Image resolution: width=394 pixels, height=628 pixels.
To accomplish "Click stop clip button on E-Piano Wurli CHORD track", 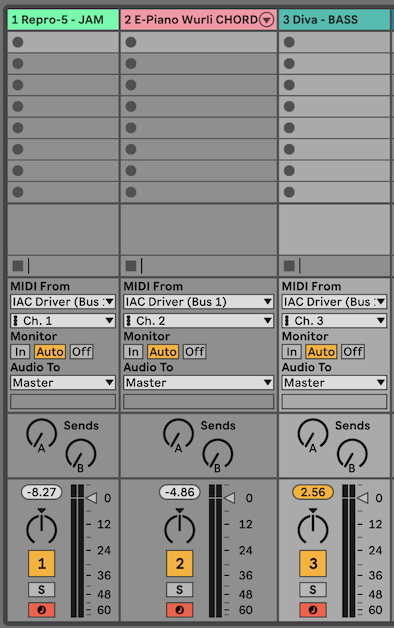I will pos(131,266).
